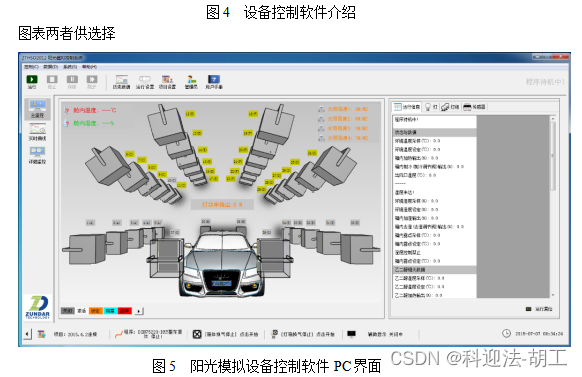
Task: Click the 湿度未达! row in info list
Action: (x=434, y=193)
